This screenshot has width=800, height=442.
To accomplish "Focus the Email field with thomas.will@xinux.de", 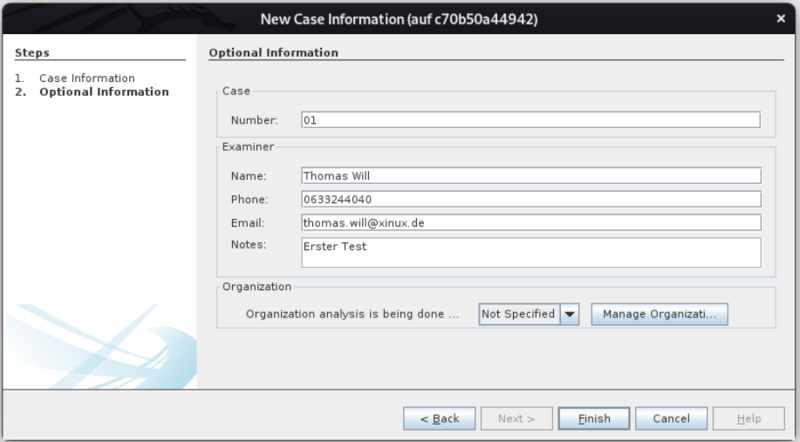I will click(x=530, y=222).
